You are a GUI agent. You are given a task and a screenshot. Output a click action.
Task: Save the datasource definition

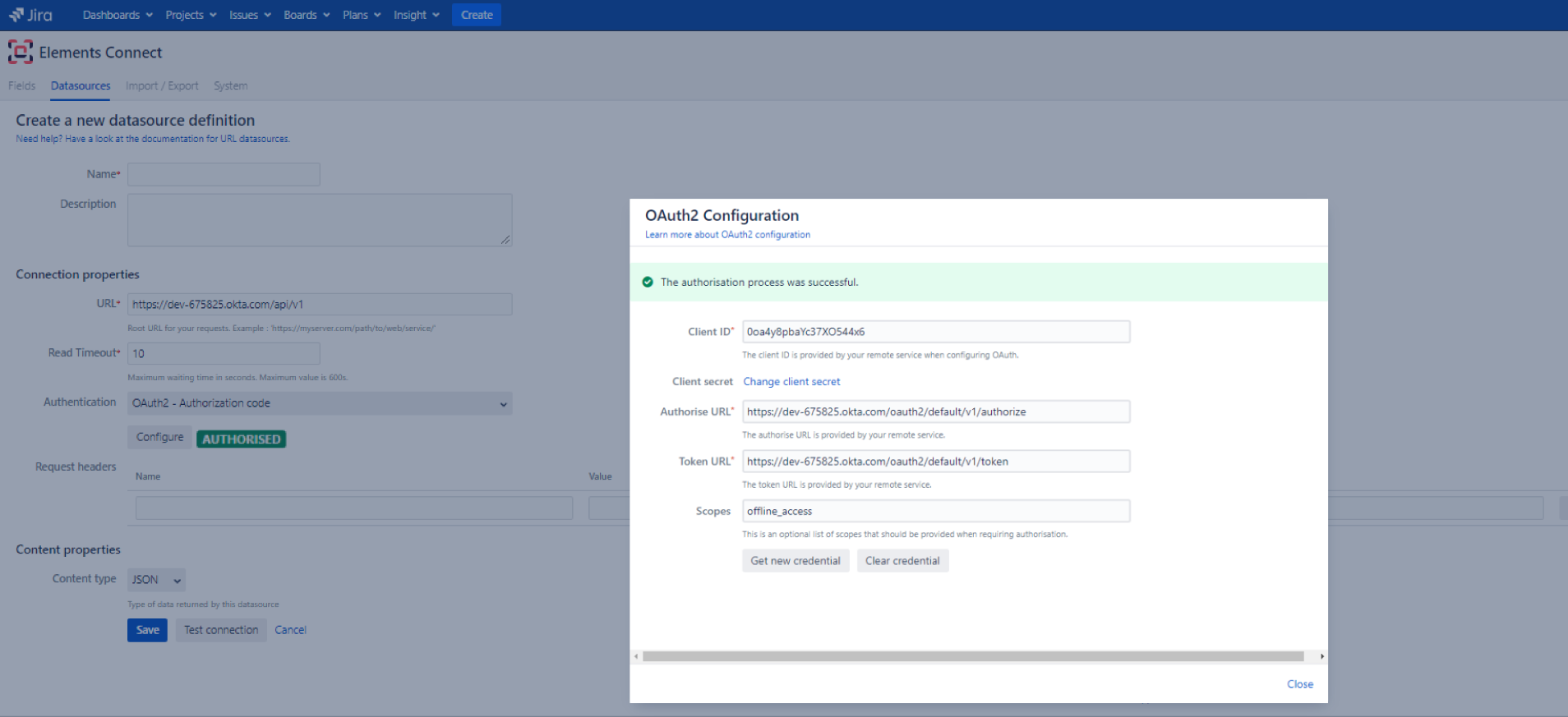click(147, 630)
